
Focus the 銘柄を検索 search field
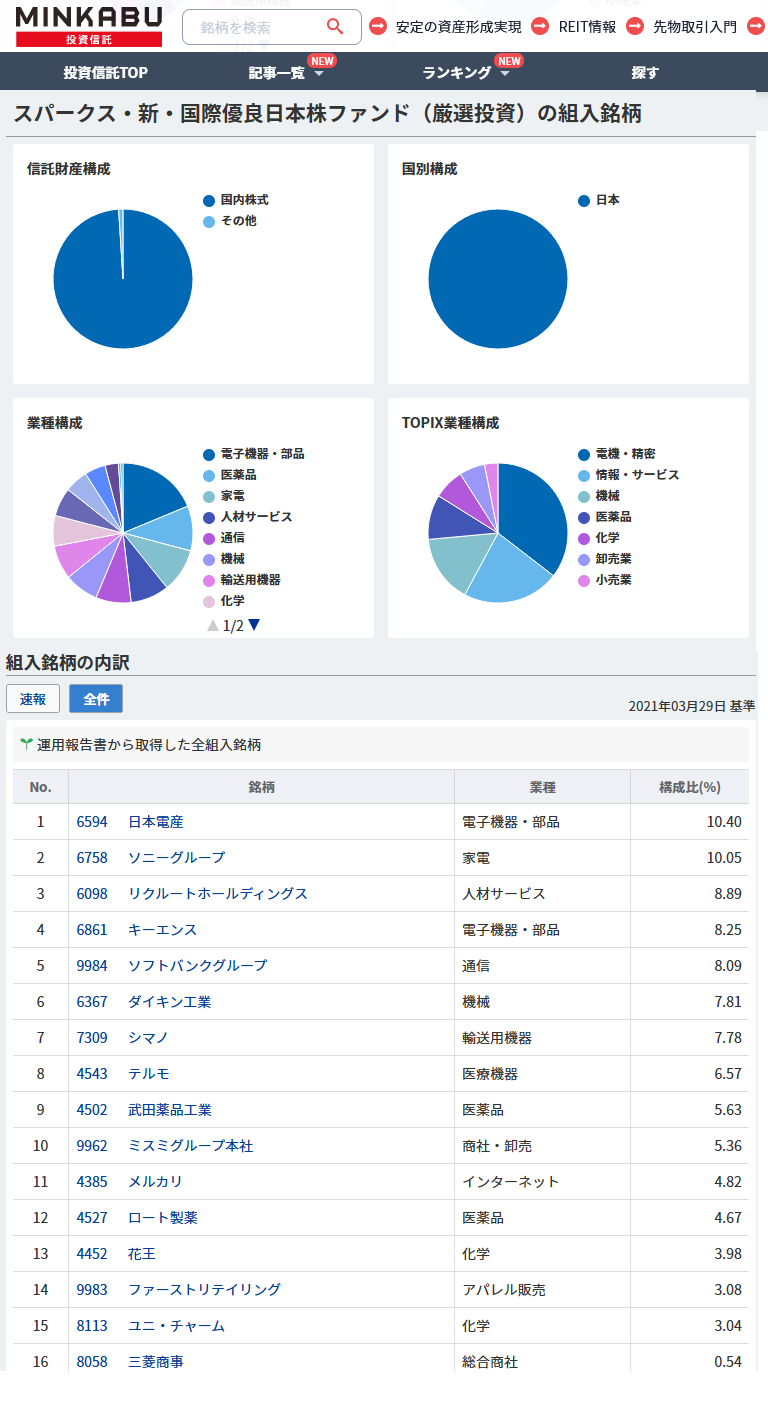(255, 27)
